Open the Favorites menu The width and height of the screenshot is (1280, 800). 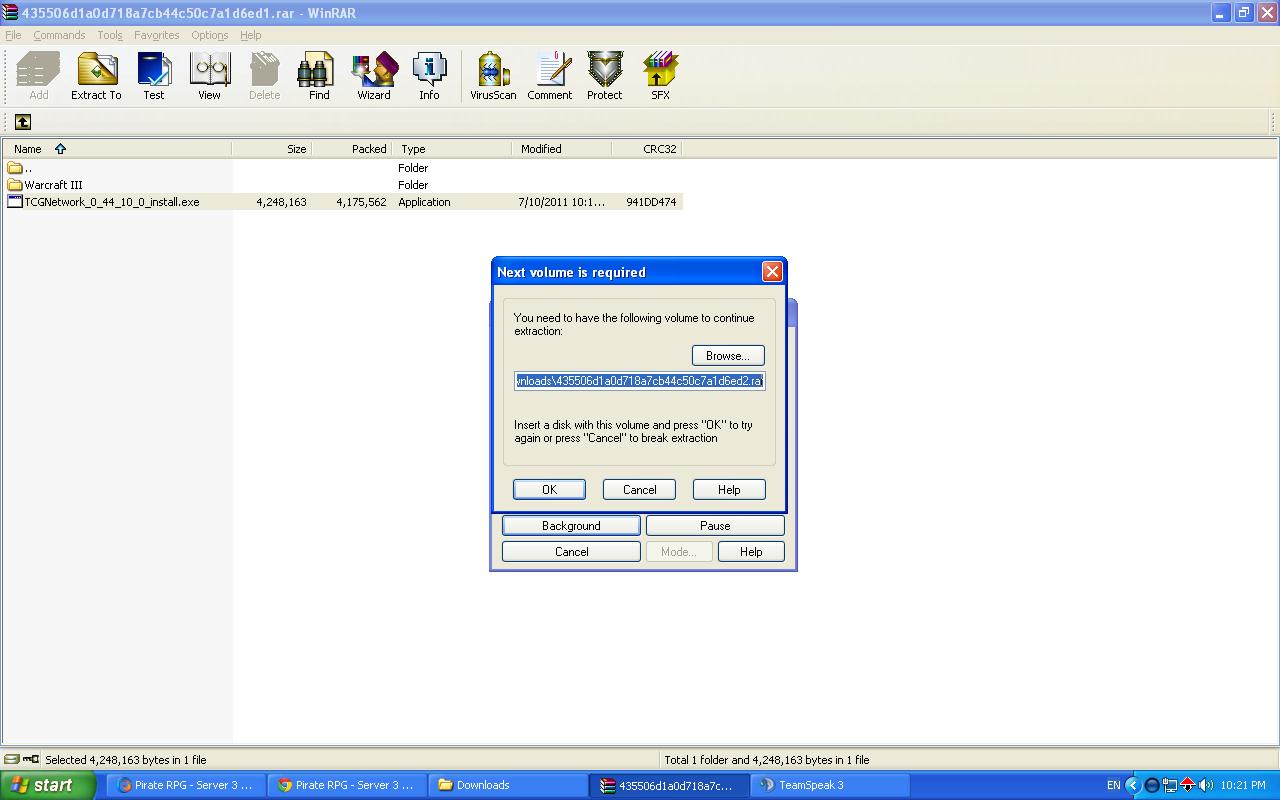tap(157, 35)
